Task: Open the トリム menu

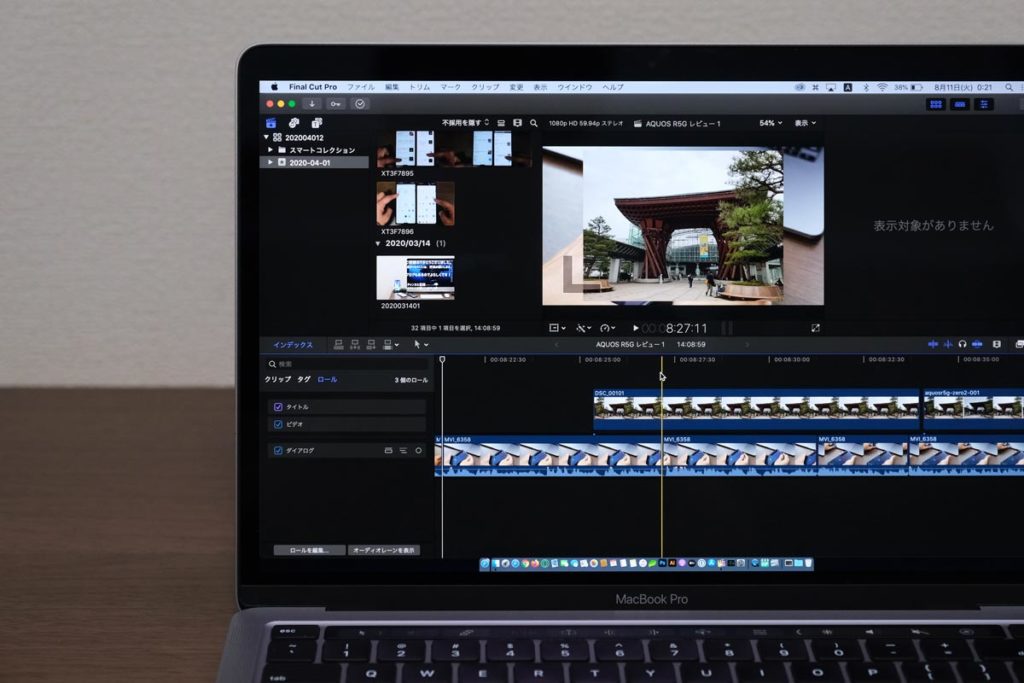Action: click(x=419, y=87)
